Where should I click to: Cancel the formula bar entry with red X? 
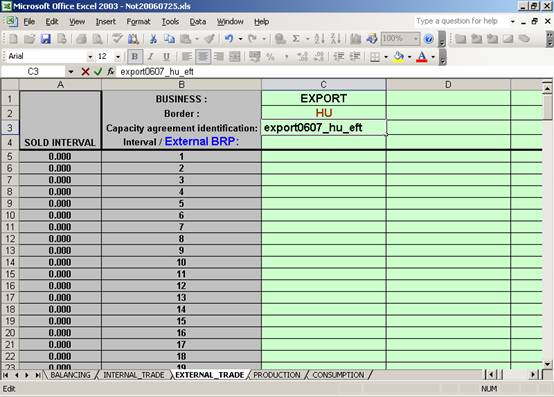85,72
